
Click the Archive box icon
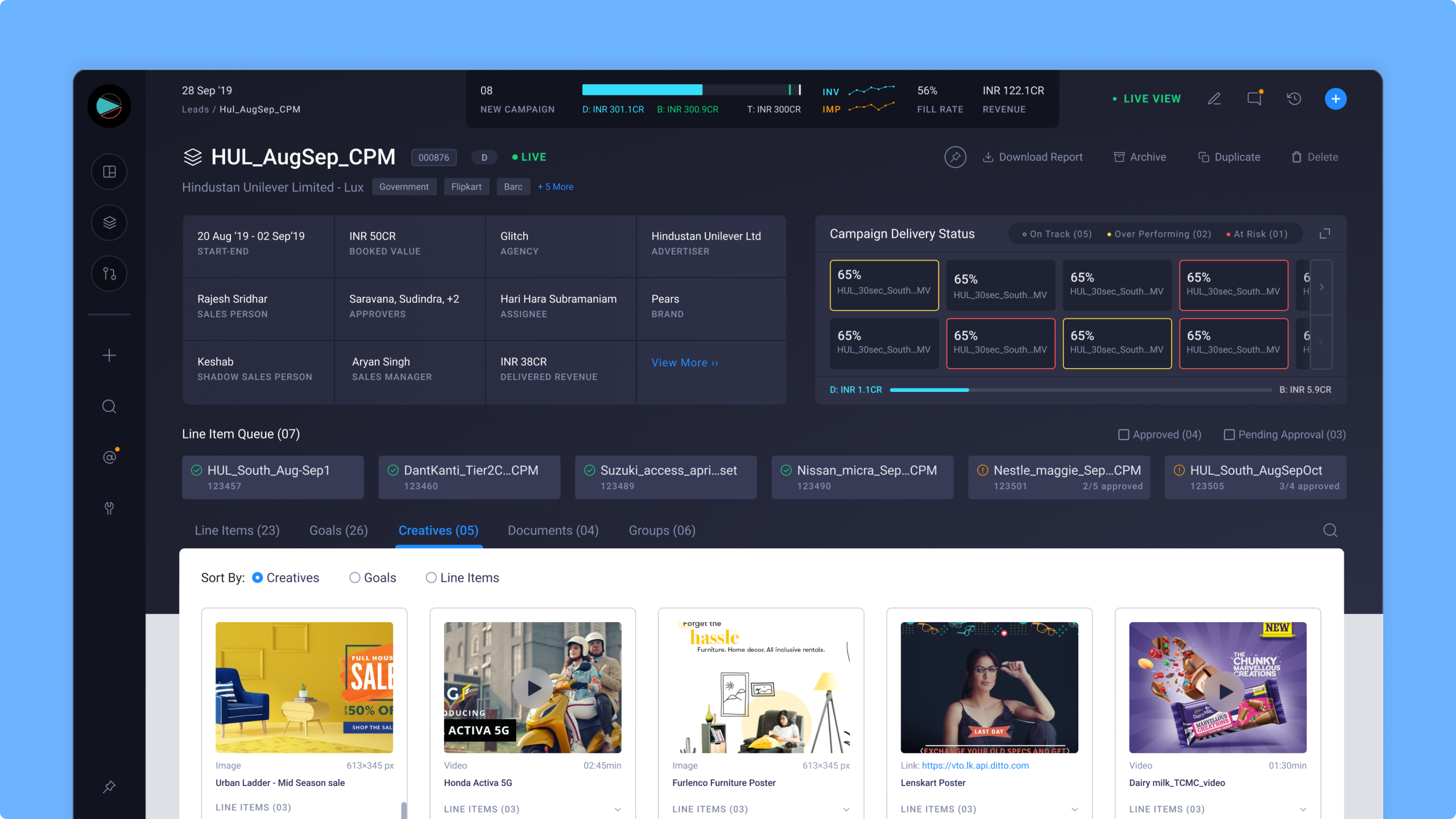tap(1119, 157)
